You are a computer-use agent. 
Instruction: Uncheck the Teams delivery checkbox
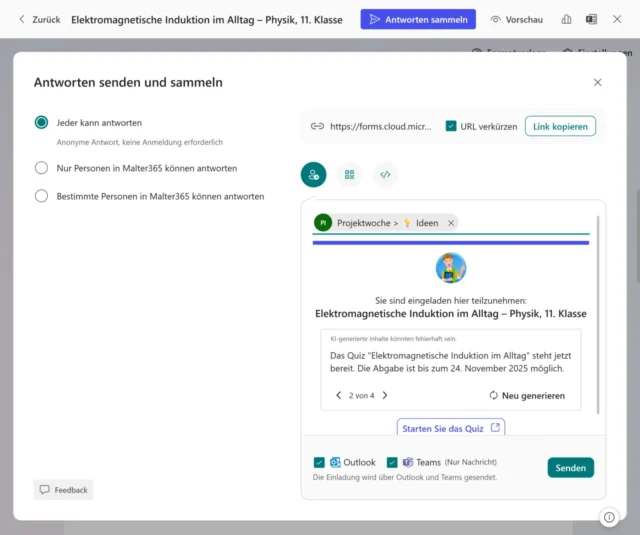[x=392, y=462]
